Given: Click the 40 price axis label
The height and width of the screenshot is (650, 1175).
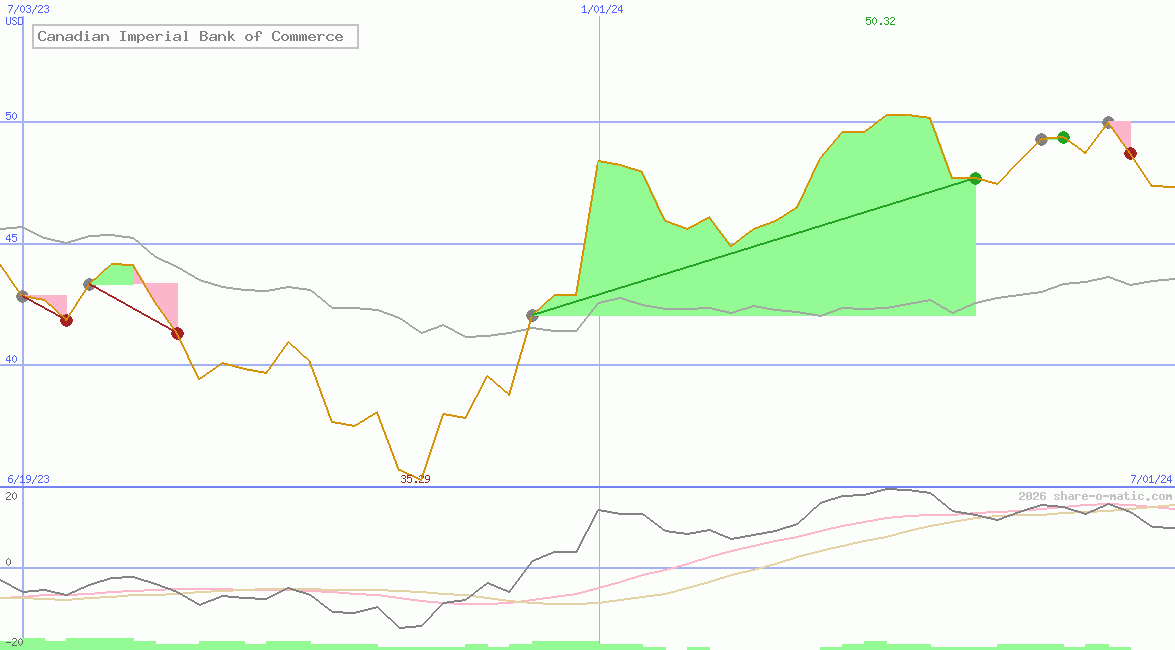Looking at the screenshot, I should 11,360.
